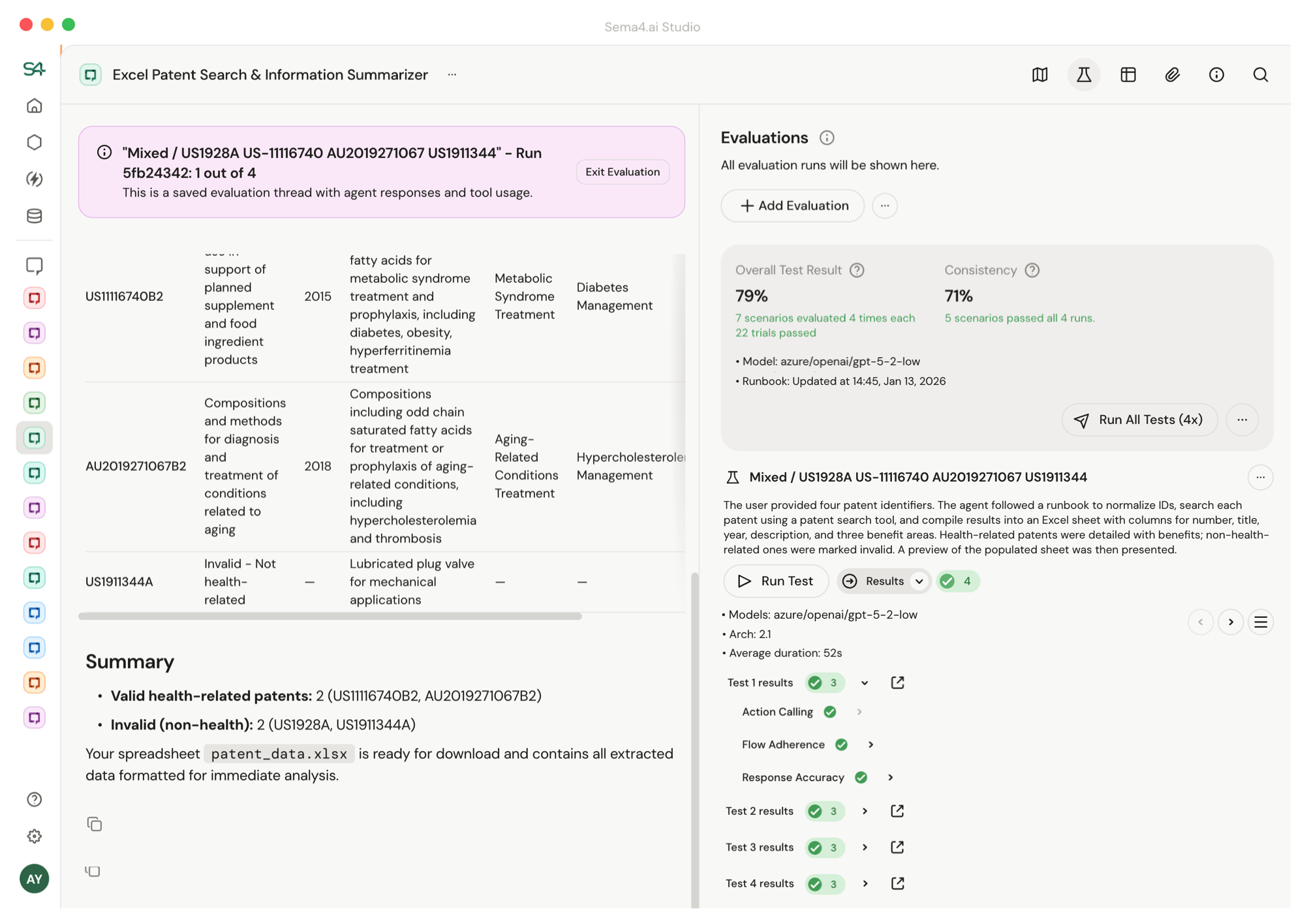
Task: Go to next run with right arrow
Action: (1231, 622)
